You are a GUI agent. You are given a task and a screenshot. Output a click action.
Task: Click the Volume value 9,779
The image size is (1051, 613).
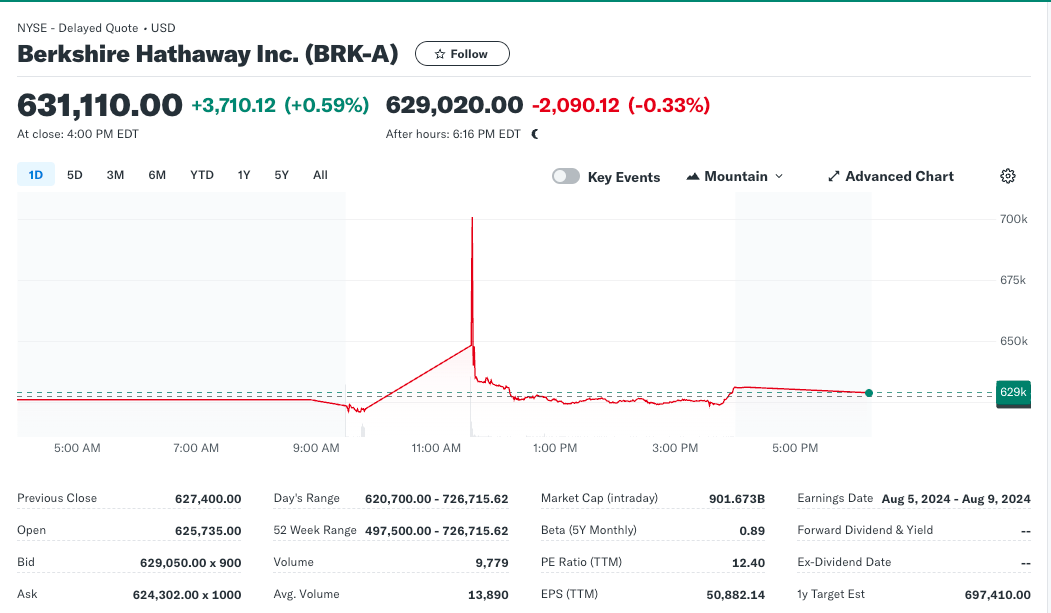(x=492, y=563)
